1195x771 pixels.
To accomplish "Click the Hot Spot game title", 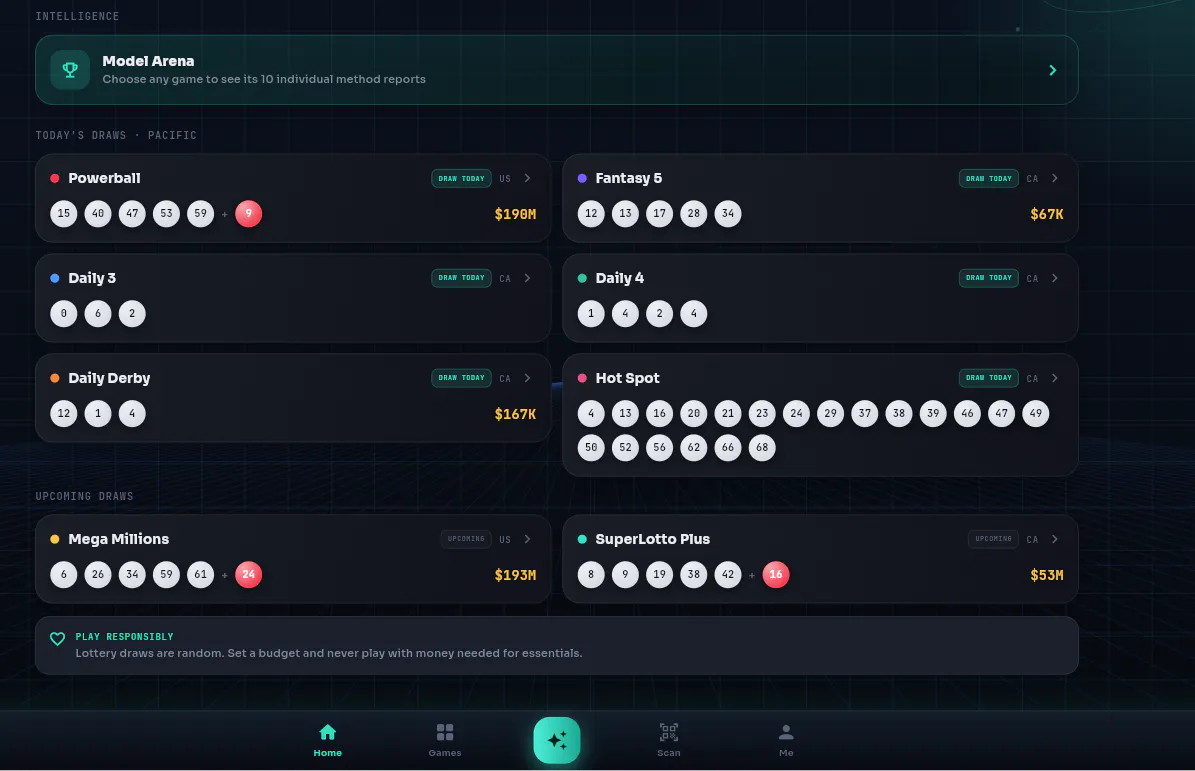I will pos(627,378).
